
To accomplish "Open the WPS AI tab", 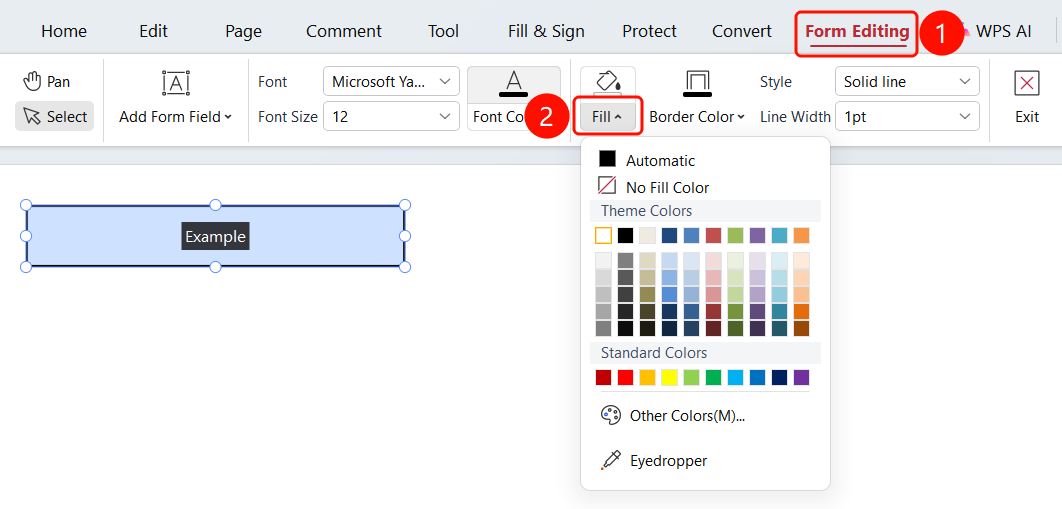I will coord(1003,31).
